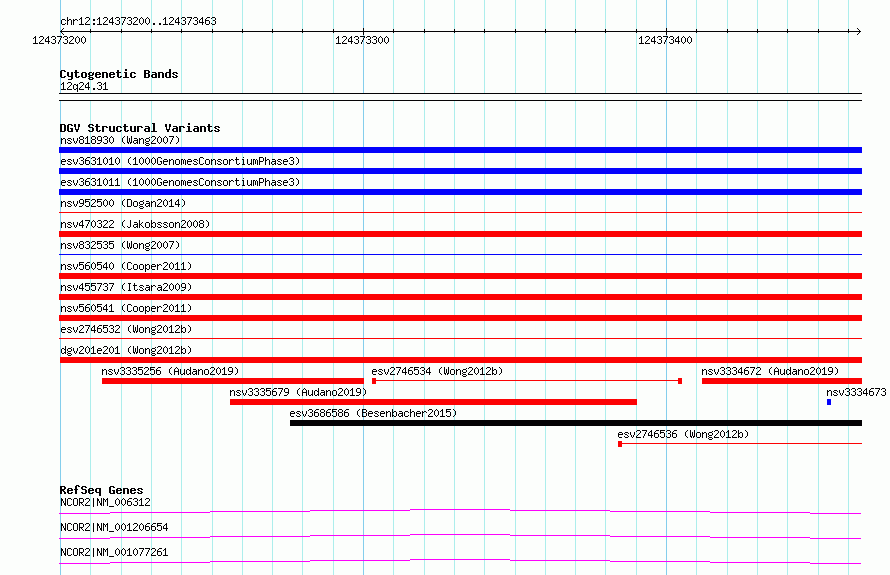Click the small blue nsv3334673 marker

point(829,402)
